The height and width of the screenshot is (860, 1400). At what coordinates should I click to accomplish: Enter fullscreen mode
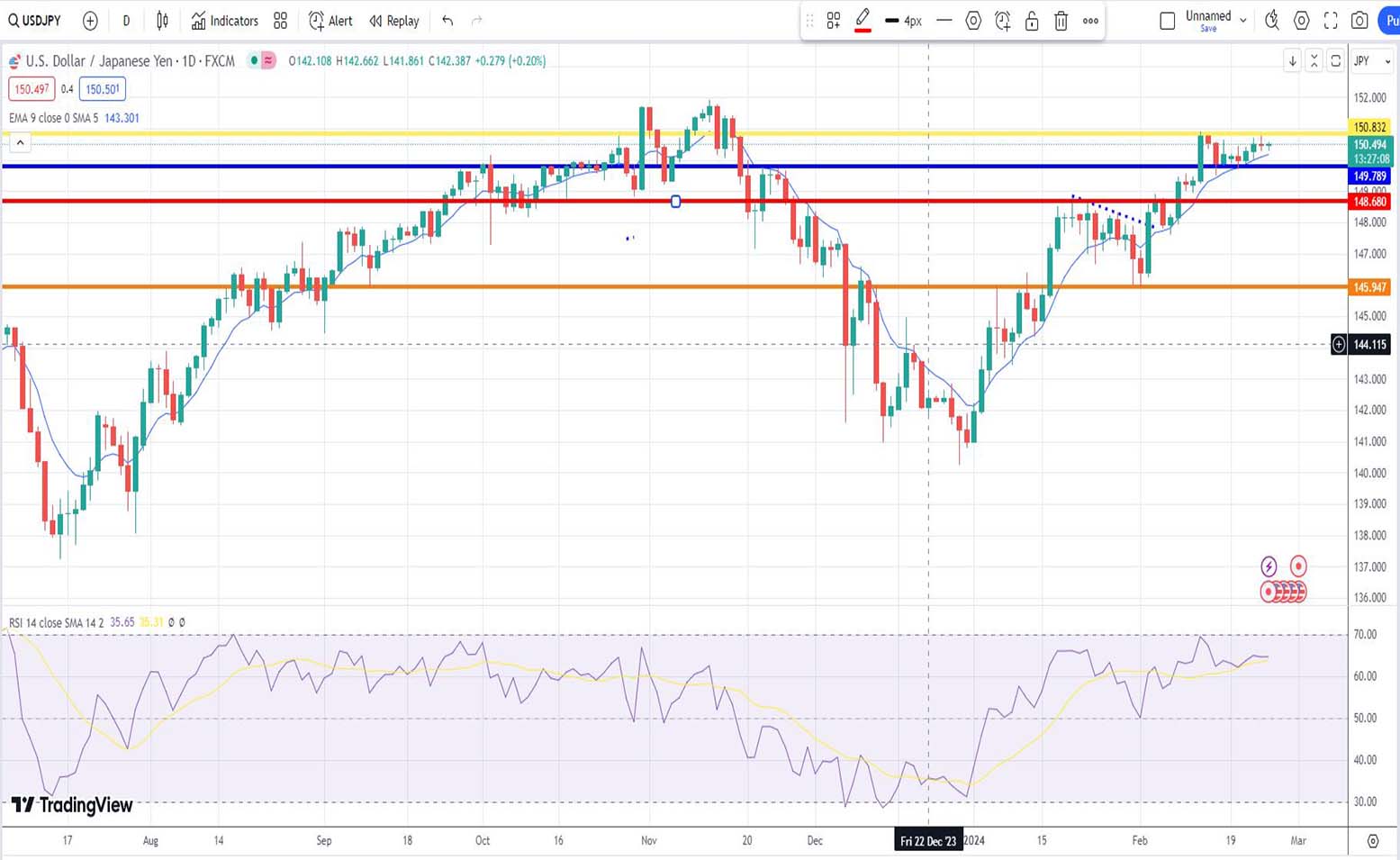[x=1331, y=21]
